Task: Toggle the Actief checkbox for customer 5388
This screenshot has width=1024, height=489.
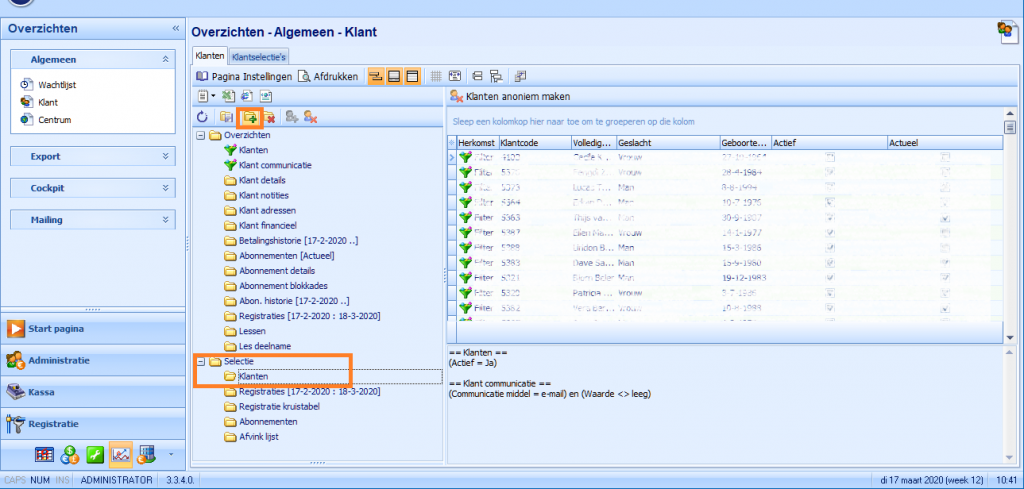Action: (x=831, y=248)
